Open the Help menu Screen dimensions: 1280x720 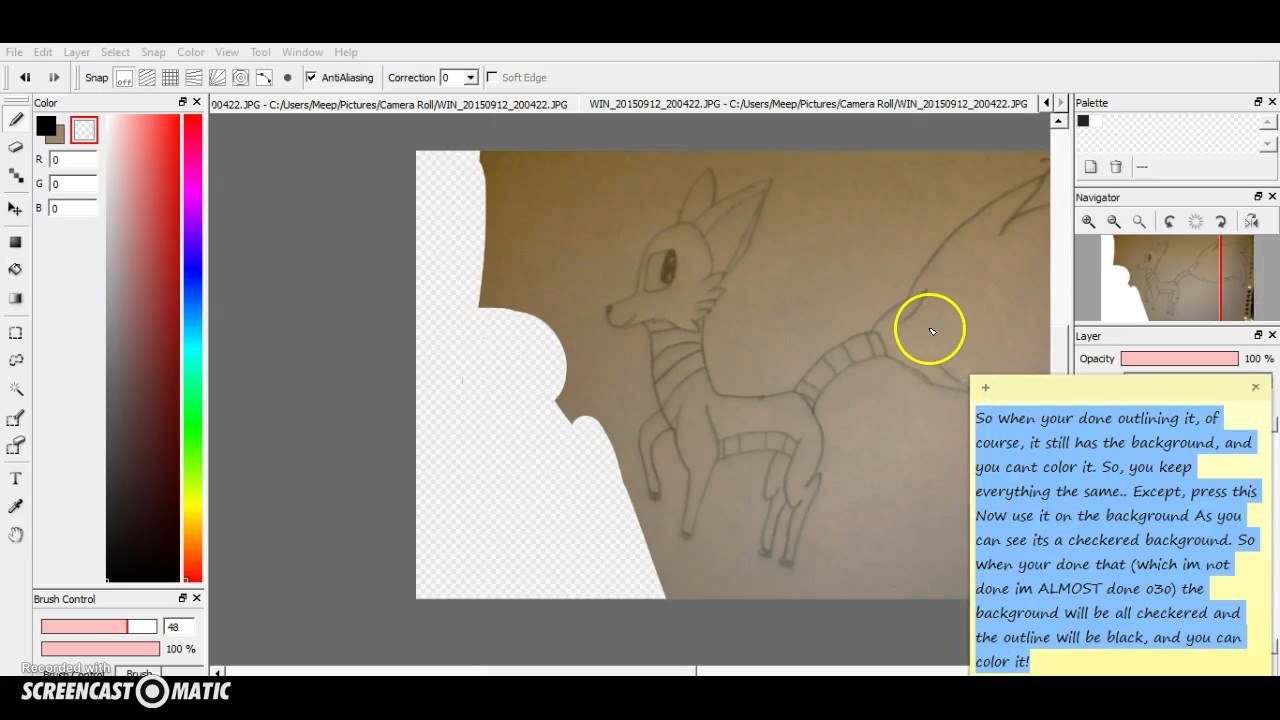point(346,52)
